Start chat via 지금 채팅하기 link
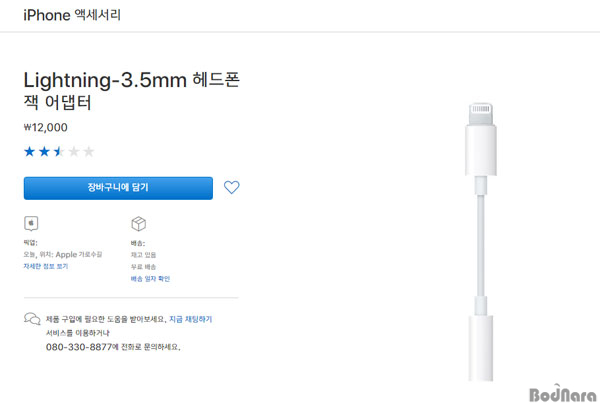The image size is (600, 405). [191, 319]
